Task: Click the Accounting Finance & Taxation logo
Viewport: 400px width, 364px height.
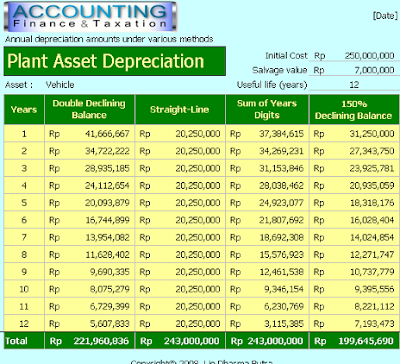Action: [x=90, y=16]
